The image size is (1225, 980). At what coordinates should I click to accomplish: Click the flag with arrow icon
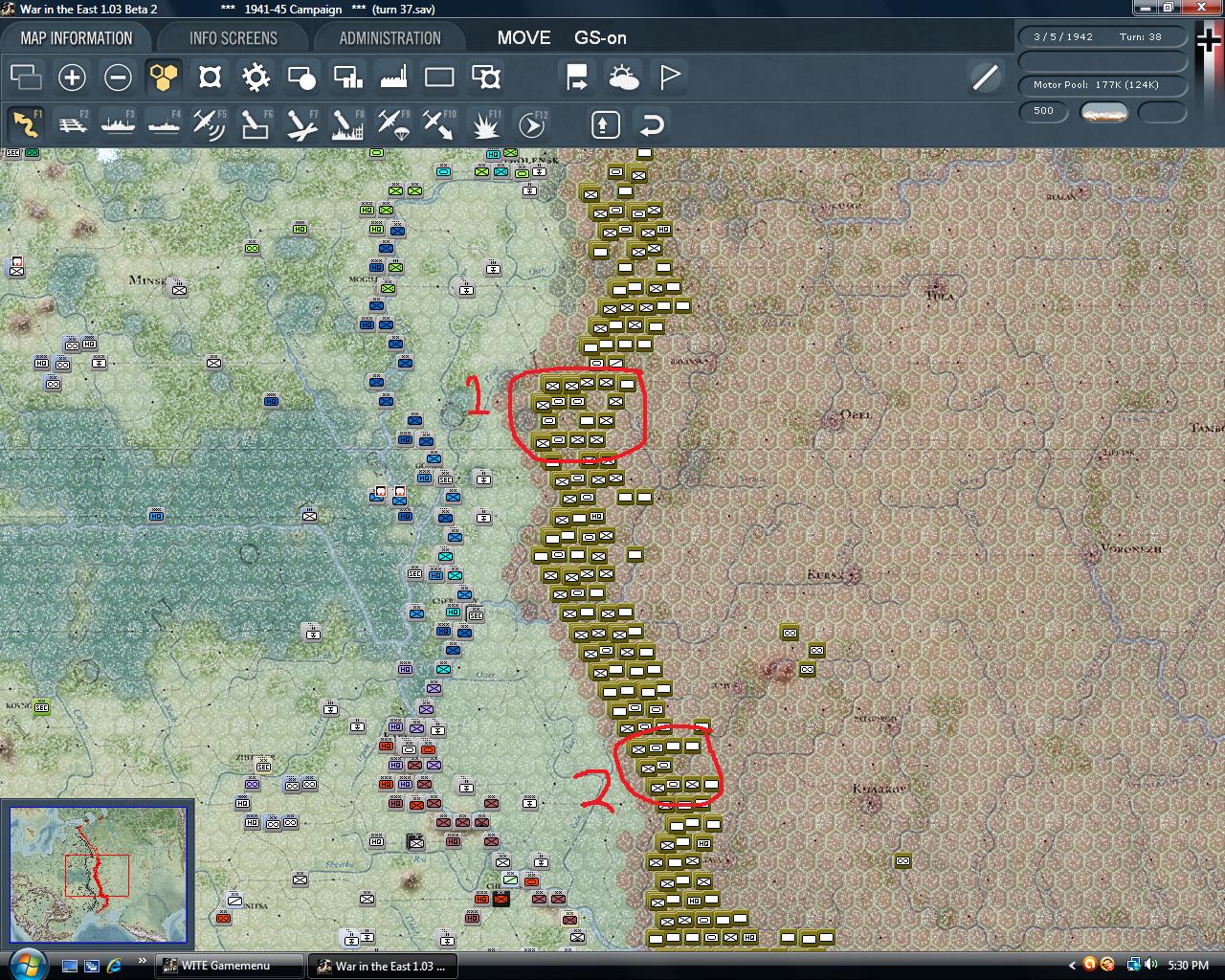[577, 77]
